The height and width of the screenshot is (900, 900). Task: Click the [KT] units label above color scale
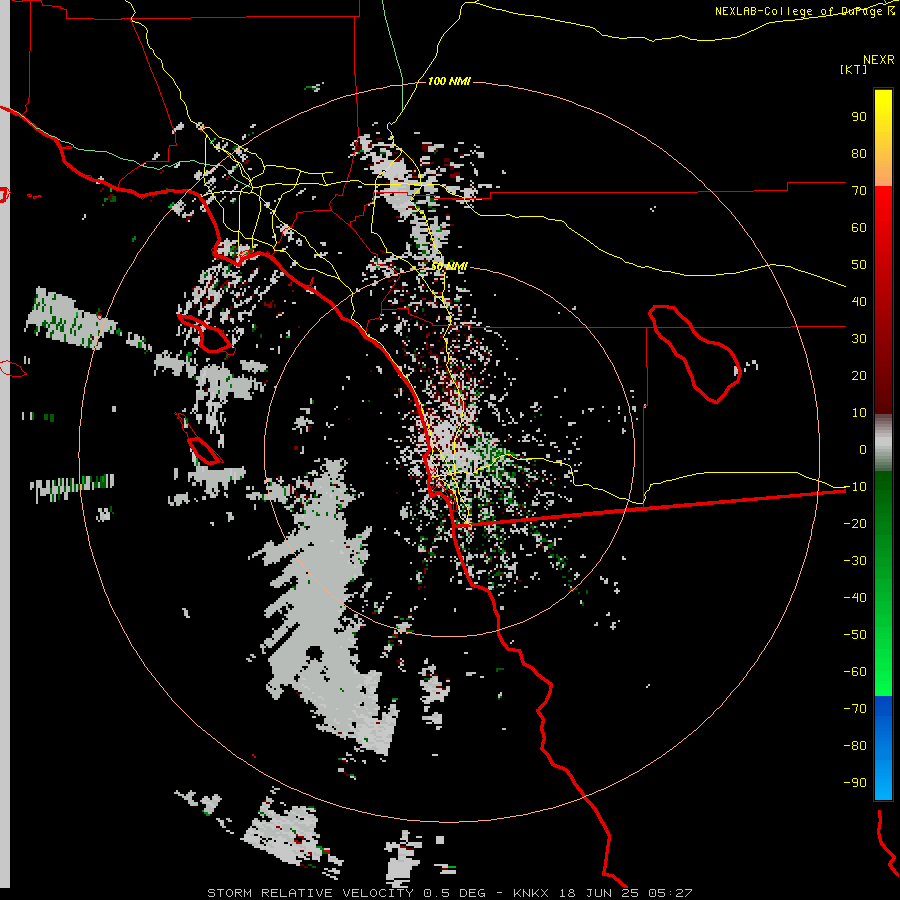(x=853, y=69)
